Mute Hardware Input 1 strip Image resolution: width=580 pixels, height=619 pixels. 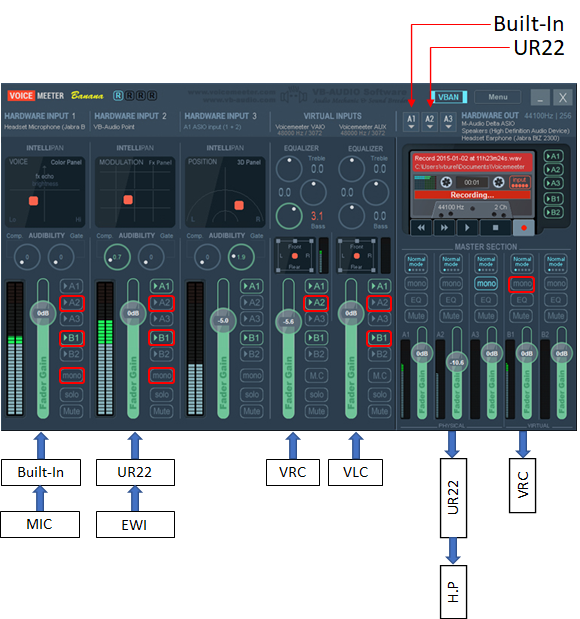point(72,411)
